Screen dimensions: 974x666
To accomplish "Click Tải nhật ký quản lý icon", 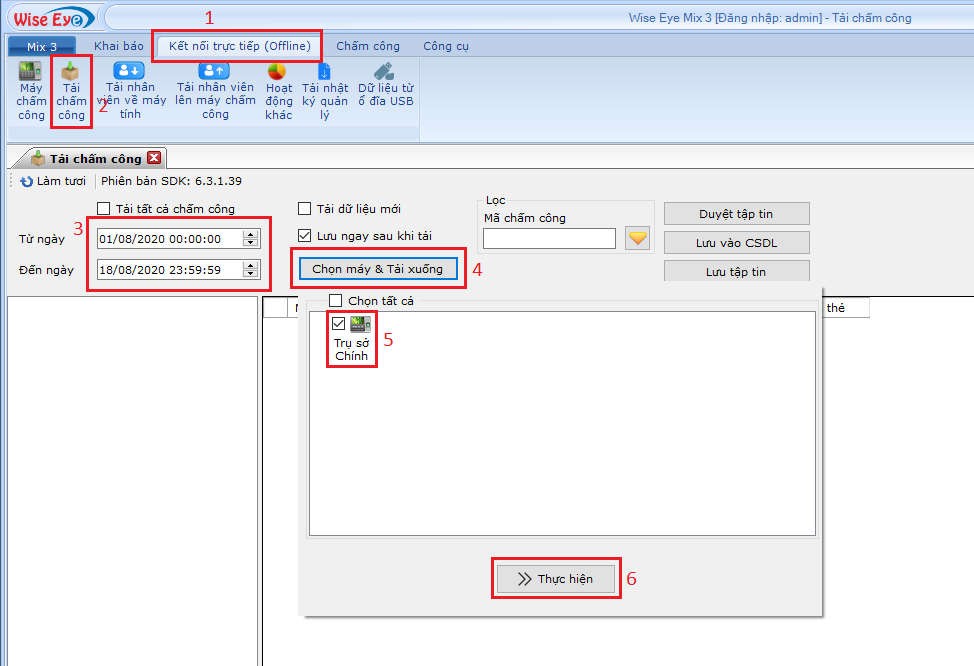I will tap(324, 72).
